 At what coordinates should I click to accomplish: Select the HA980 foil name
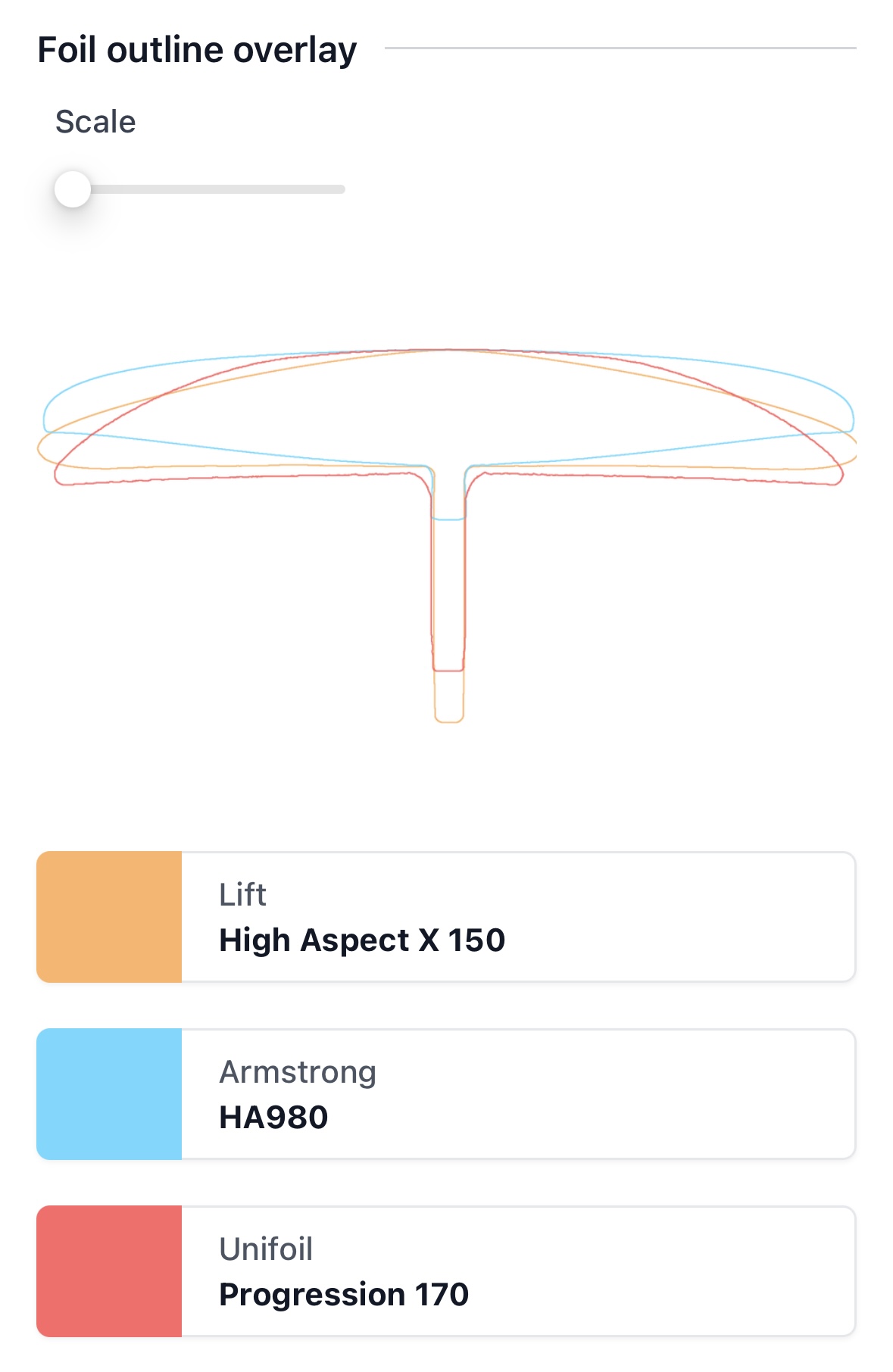click(273, 1118)
